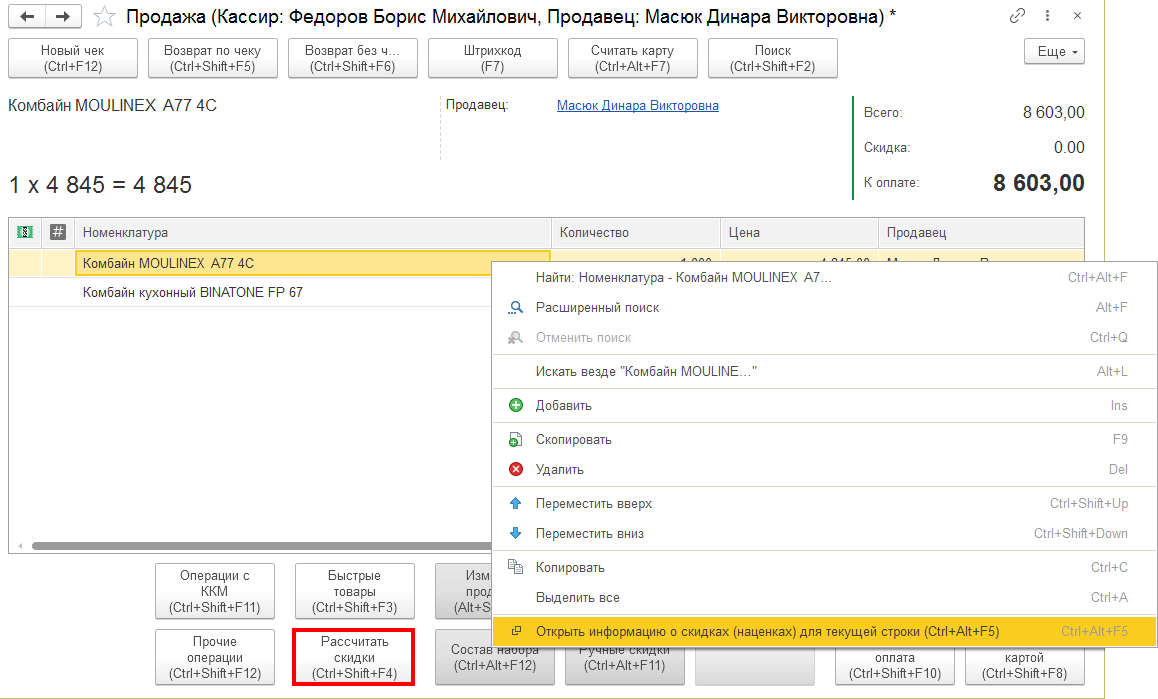Select the Комбайн кухонный BINATONE FP 67 row
This screenshot has width=1158, height=699.
[250, 293]
